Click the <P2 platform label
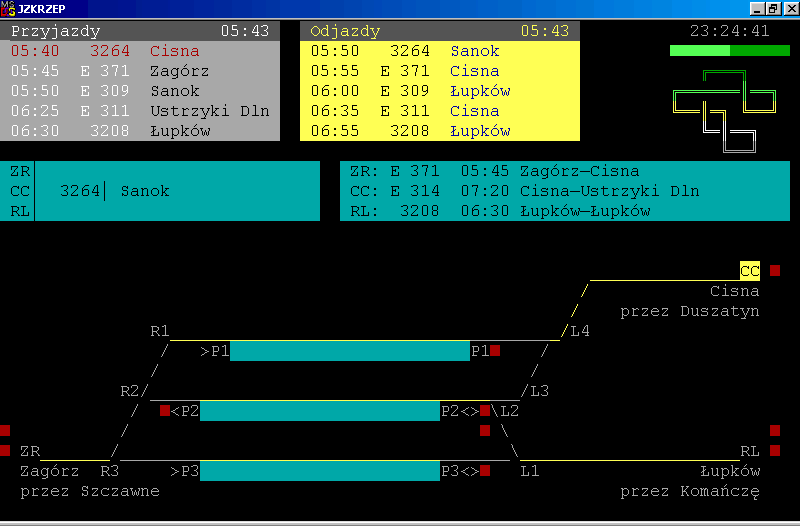The height and width of the screenshot is (526, 800). (185, 411)
